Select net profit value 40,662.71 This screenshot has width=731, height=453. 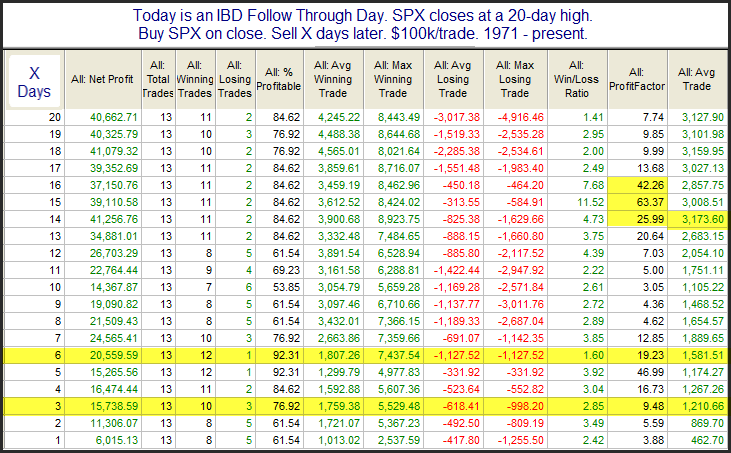pos(114,117)
